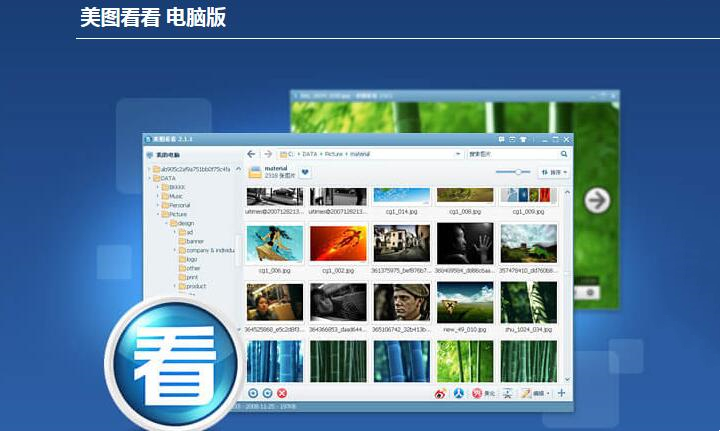Open the 编辑 edit dropdown
The image size is (720, 431).
tap(533, 393)
